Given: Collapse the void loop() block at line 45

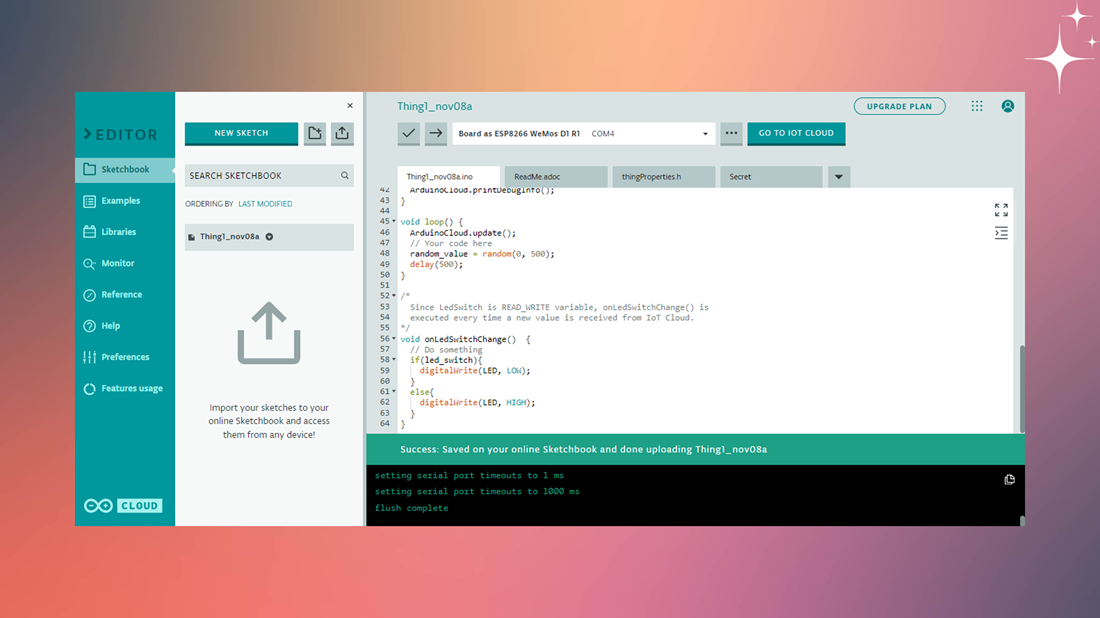Looking at the screenshot, I should (x=394, y=222).
